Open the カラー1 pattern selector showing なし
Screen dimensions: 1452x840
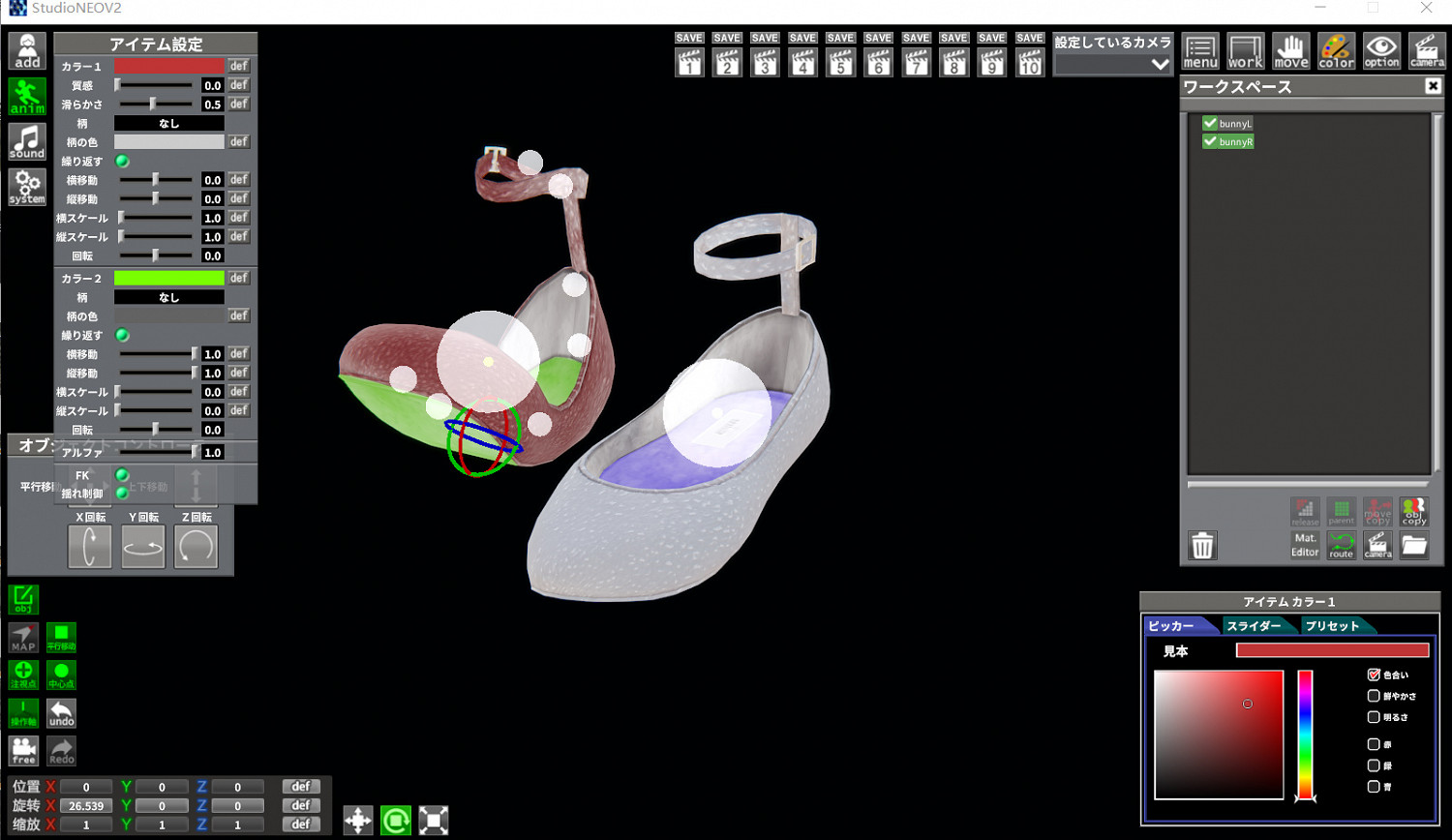point(168,123)
